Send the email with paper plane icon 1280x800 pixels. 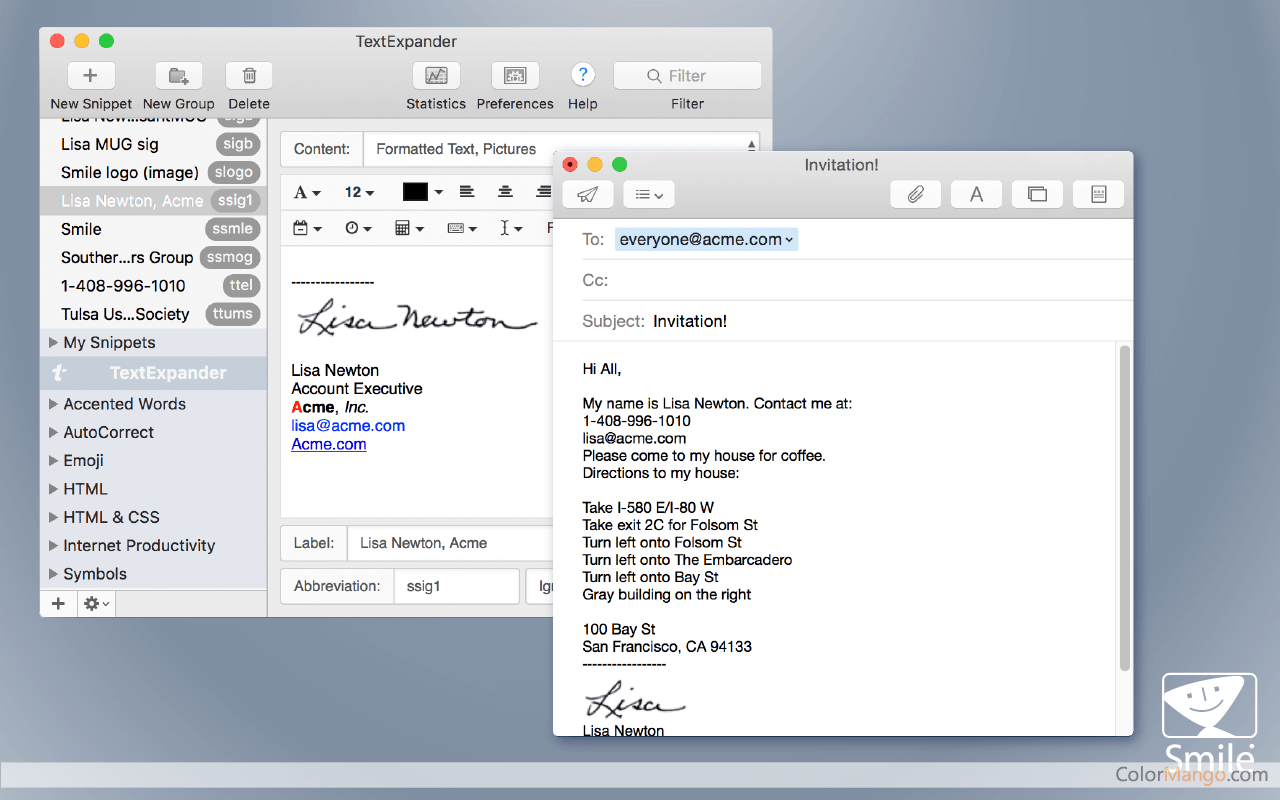coord(588,194)
